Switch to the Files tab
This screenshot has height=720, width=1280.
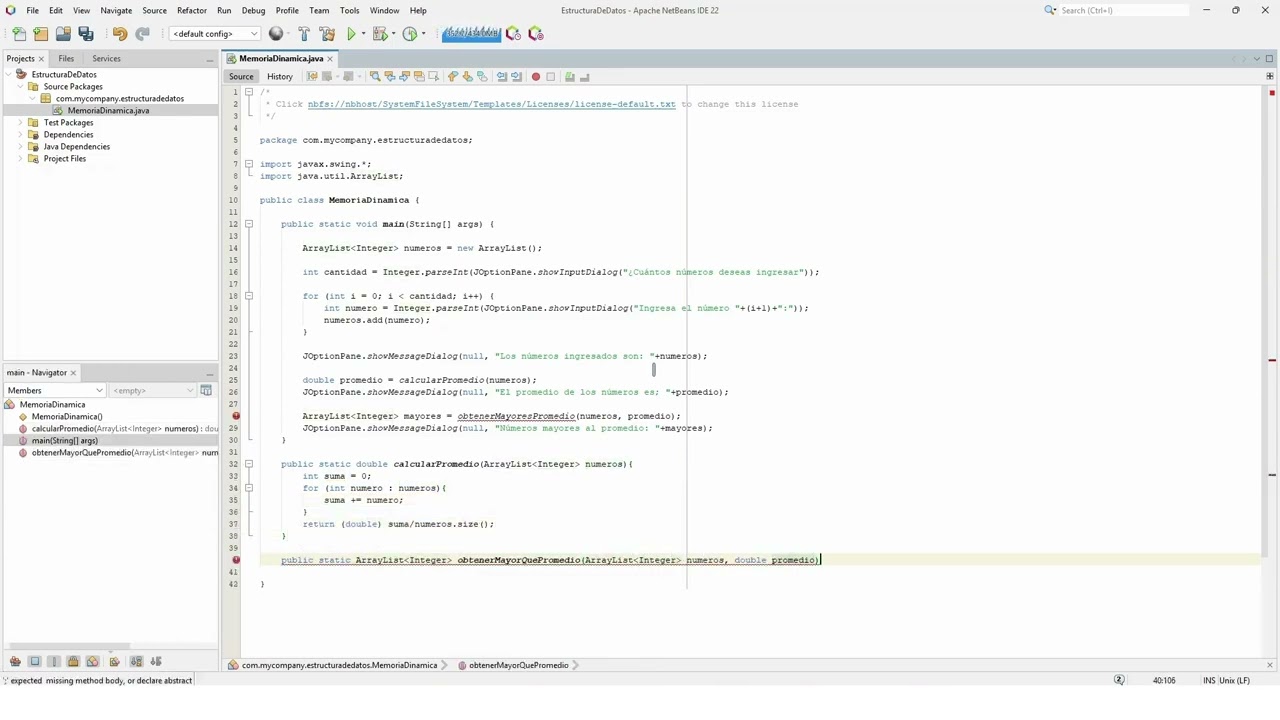click(66, 58)
